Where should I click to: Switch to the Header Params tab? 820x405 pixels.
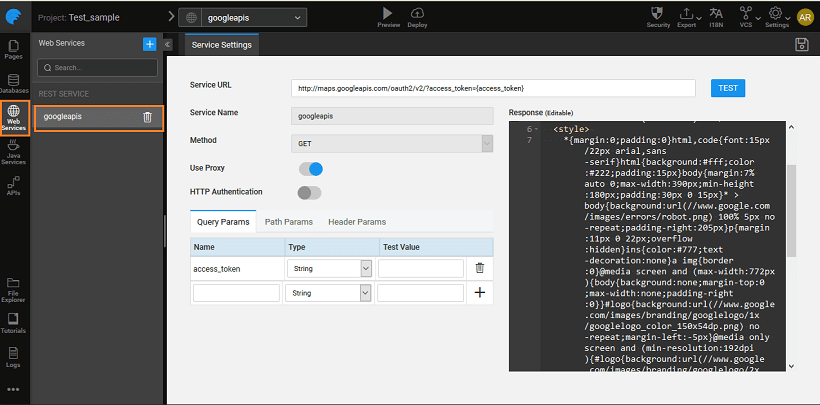point(357,222)
